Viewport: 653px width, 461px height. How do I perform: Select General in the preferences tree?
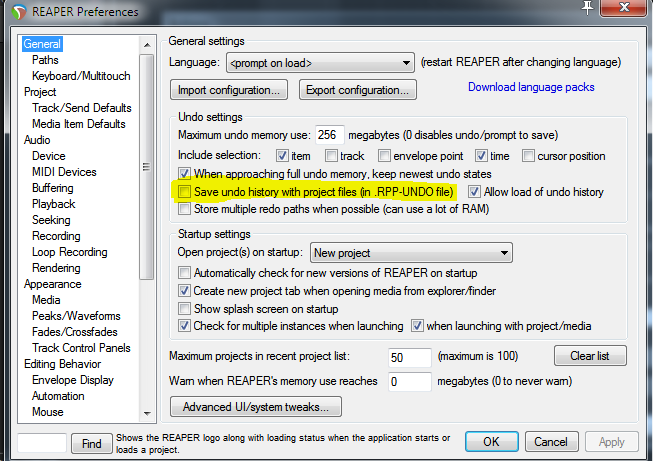click(42, 44)
